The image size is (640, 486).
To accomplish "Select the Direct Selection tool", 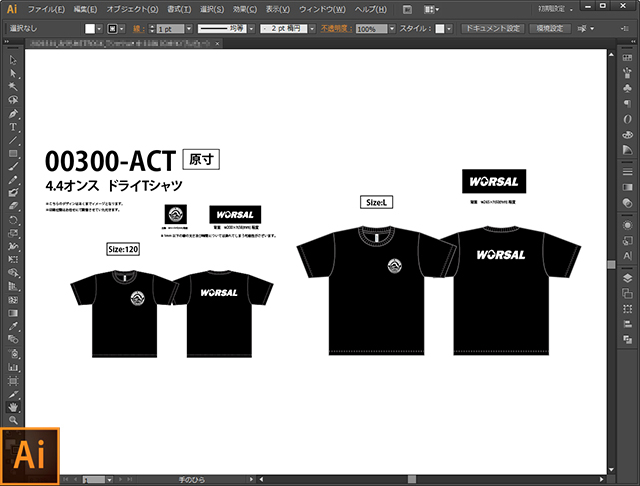I will point(13,73).
